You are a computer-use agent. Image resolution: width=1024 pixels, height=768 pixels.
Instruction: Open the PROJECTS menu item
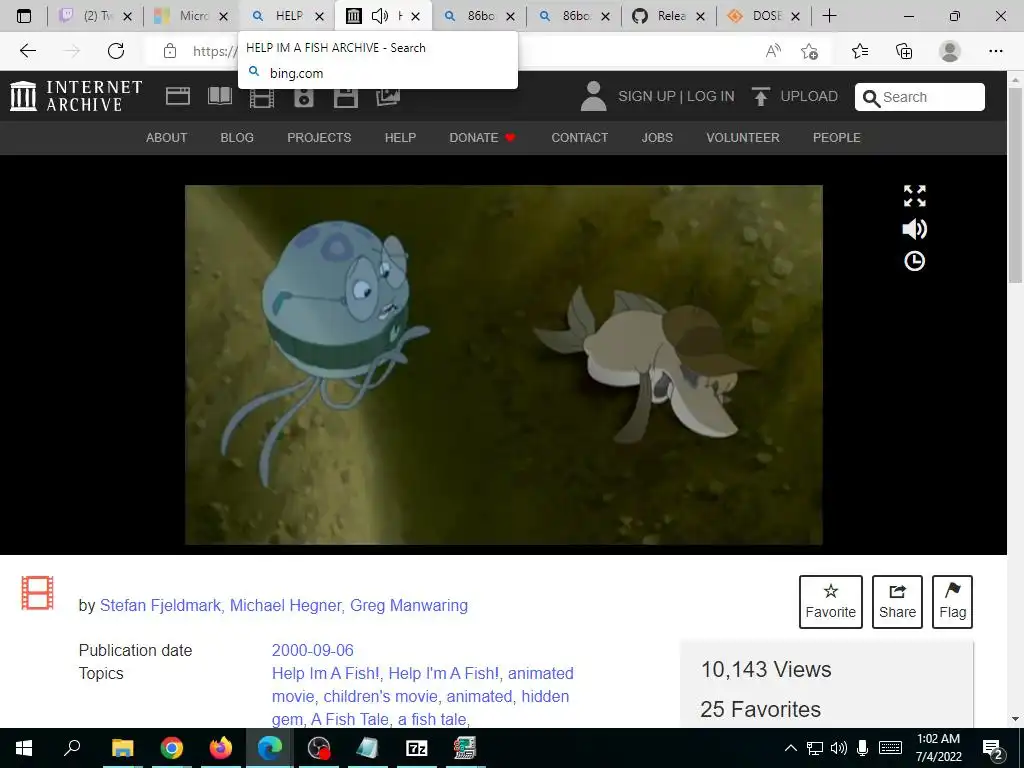click(319, 138)
